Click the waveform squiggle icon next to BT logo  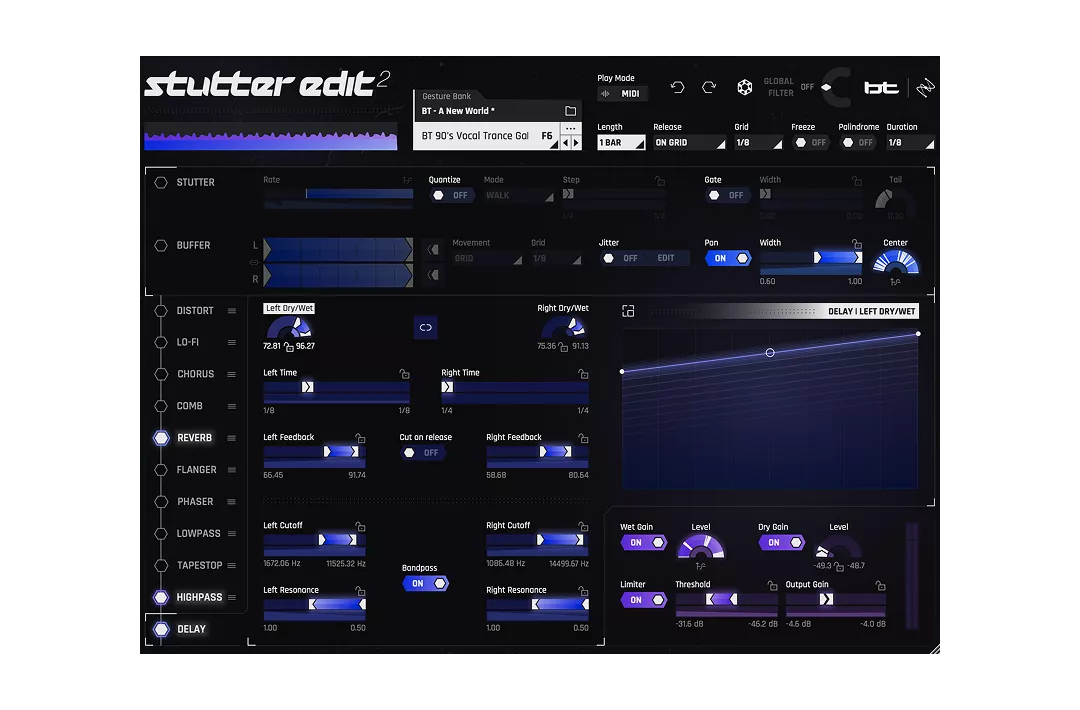click(925, 87)
